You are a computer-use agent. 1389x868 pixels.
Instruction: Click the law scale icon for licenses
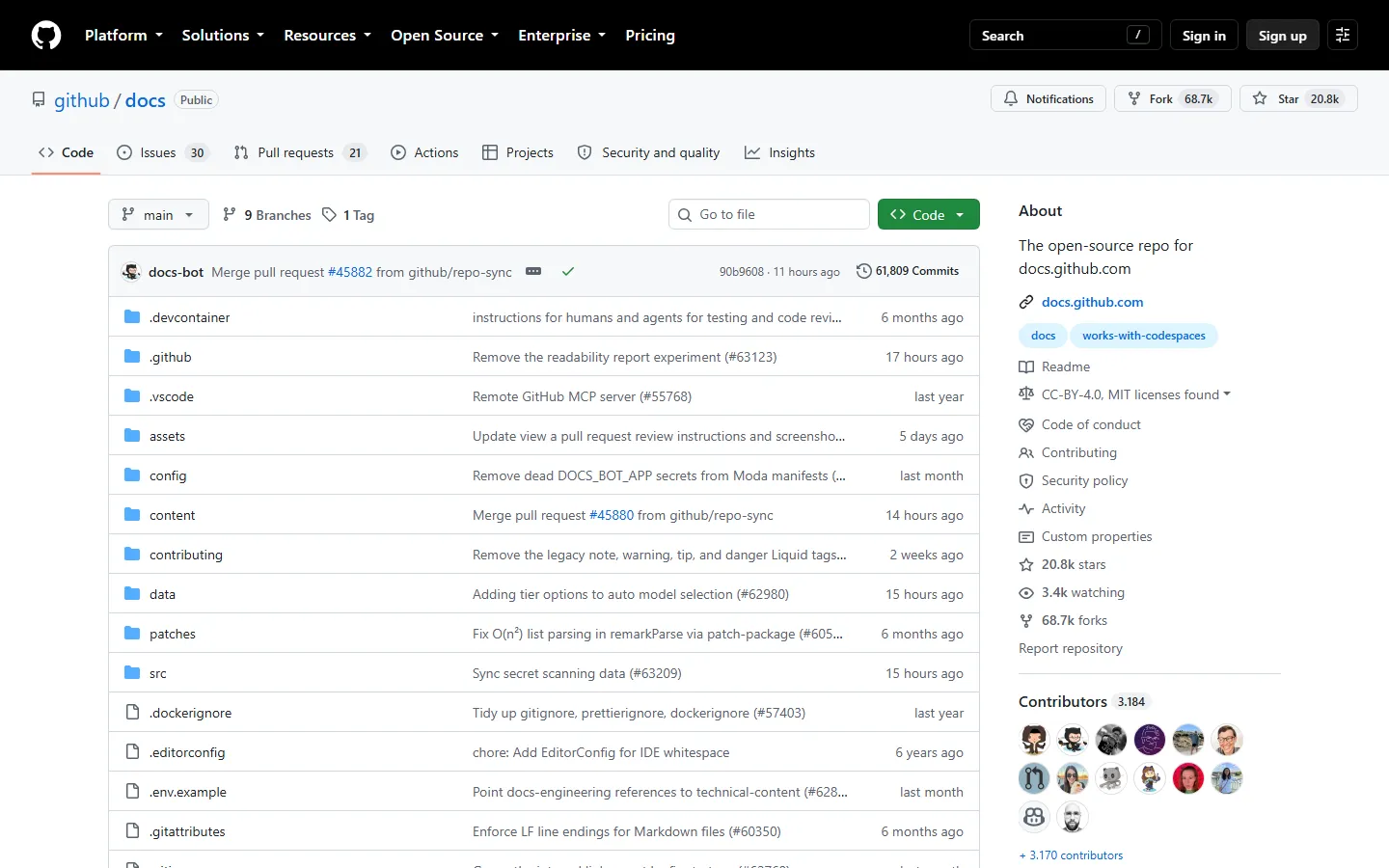[1026, 394]
